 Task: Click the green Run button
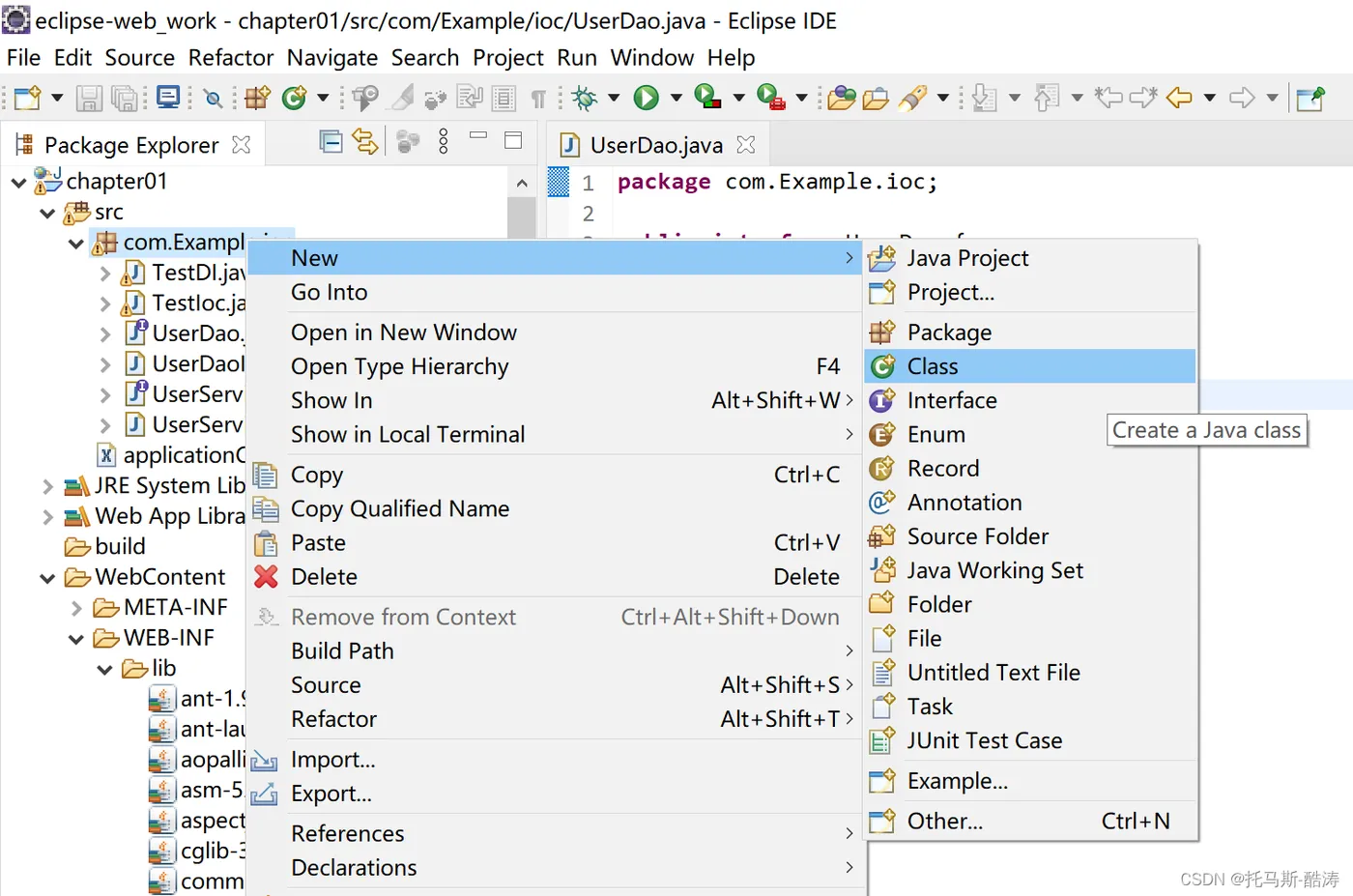pos(647,98)
